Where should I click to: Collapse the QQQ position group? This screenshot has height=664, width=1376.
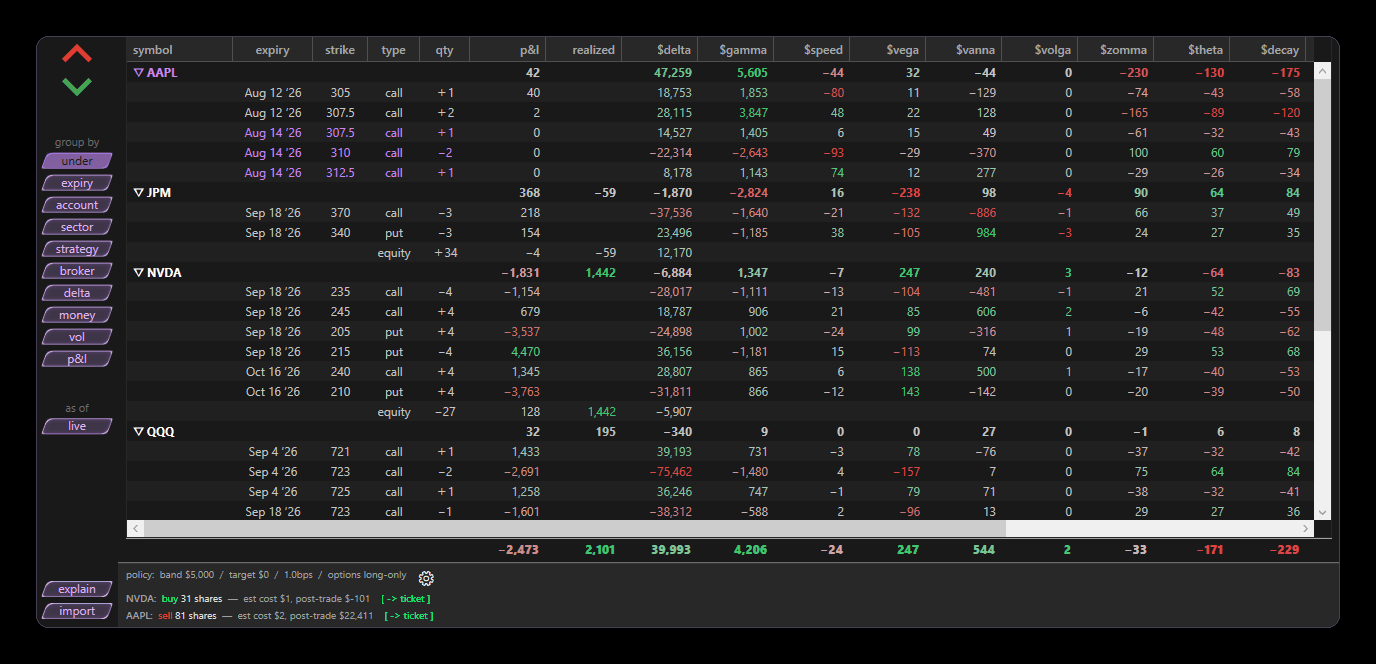[138, 432]
